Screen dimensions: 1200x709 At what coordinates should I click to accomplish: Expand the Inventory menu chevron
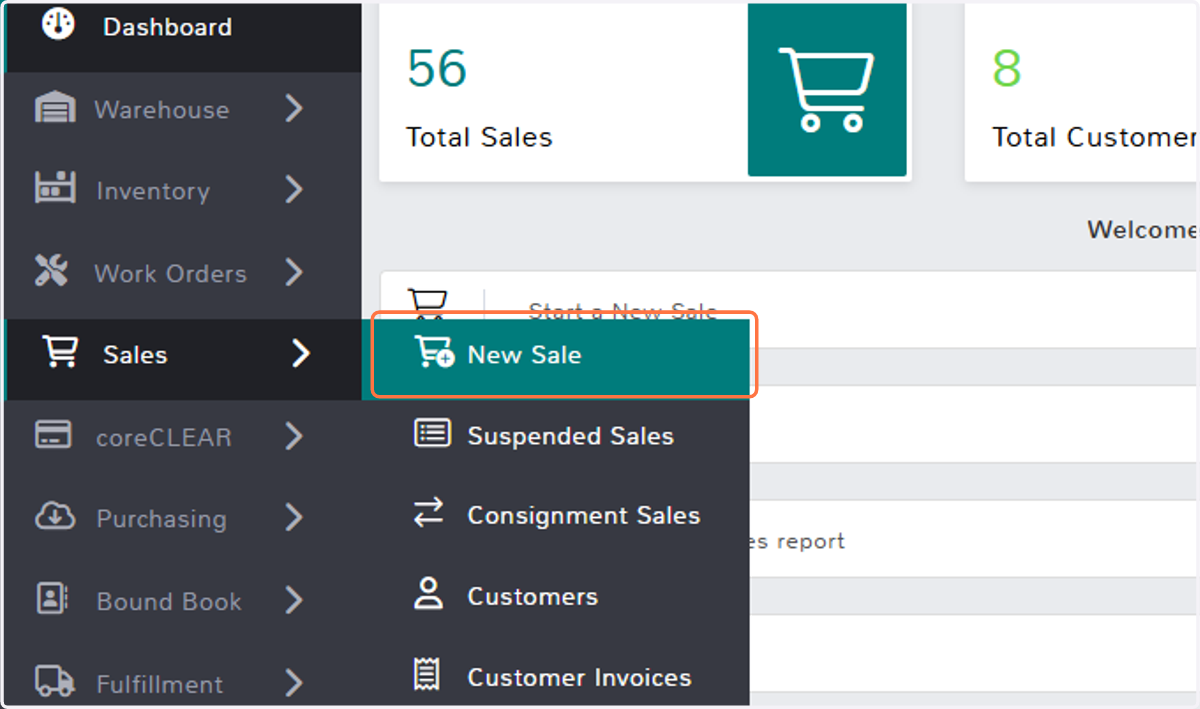coord(293,190)
